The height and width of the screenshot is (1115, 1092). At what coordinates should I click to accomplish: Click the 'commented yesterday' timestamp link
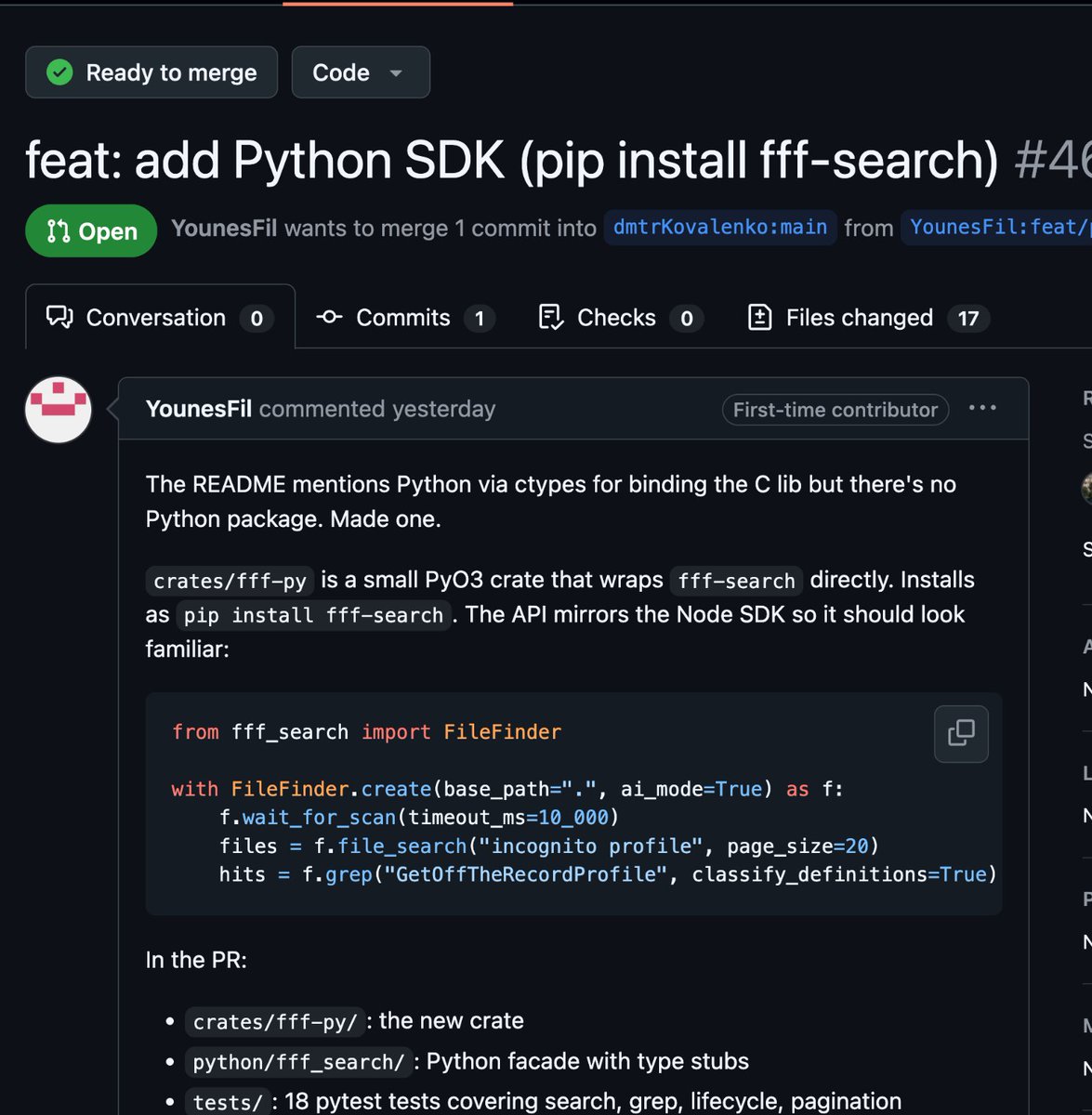point(377,409)
